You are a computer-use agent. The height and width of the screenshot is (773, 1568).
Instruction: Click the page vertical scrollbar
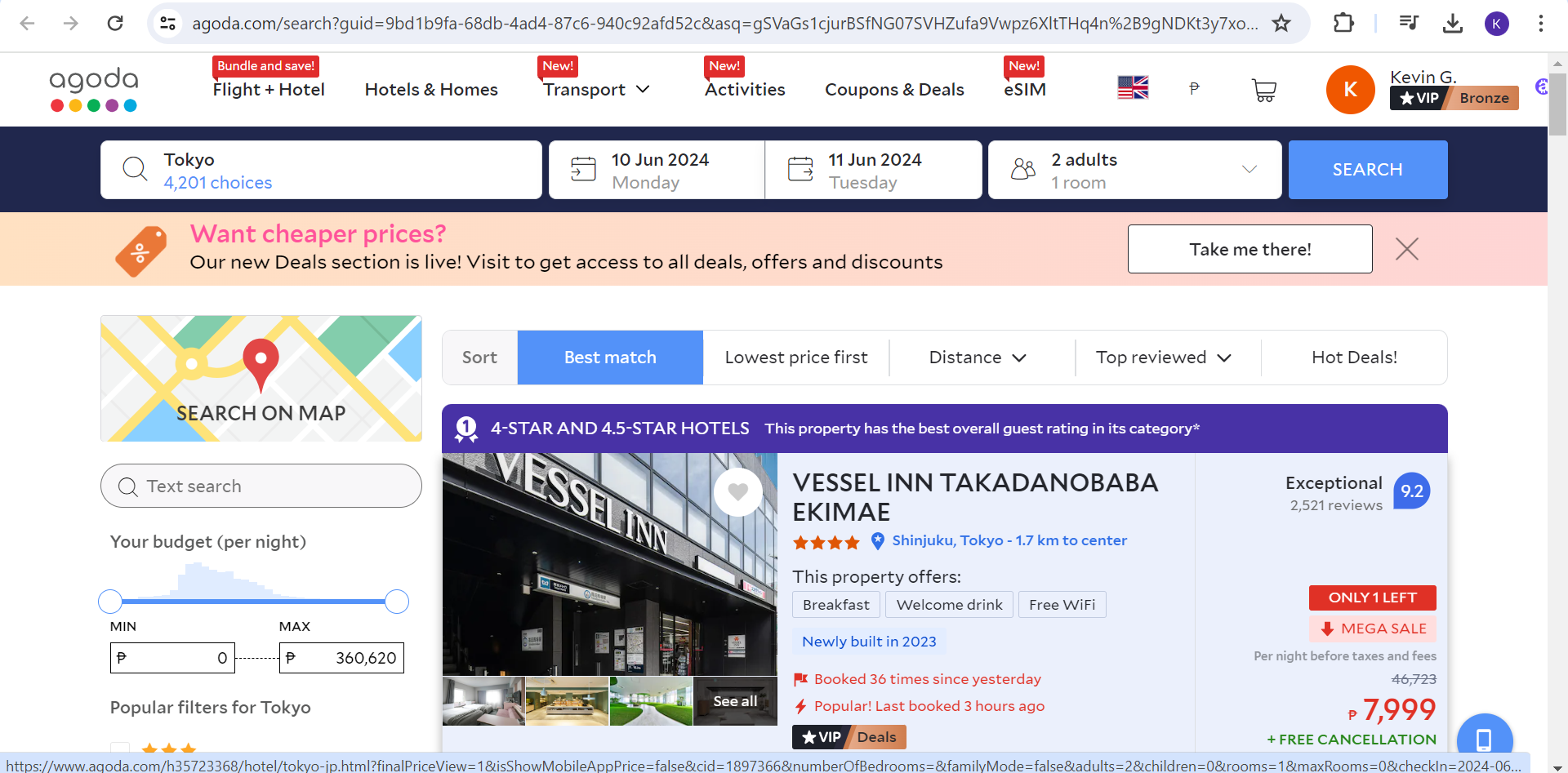point(1557,104)
